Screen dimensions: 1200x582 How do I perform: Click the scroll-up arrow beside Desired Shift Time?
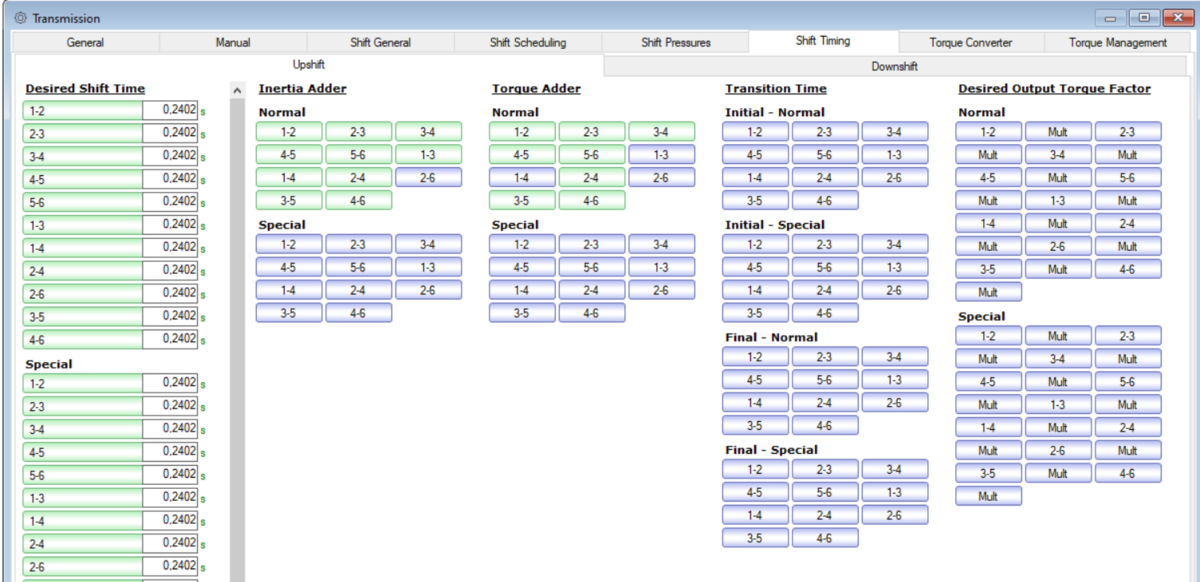(237, 90)
